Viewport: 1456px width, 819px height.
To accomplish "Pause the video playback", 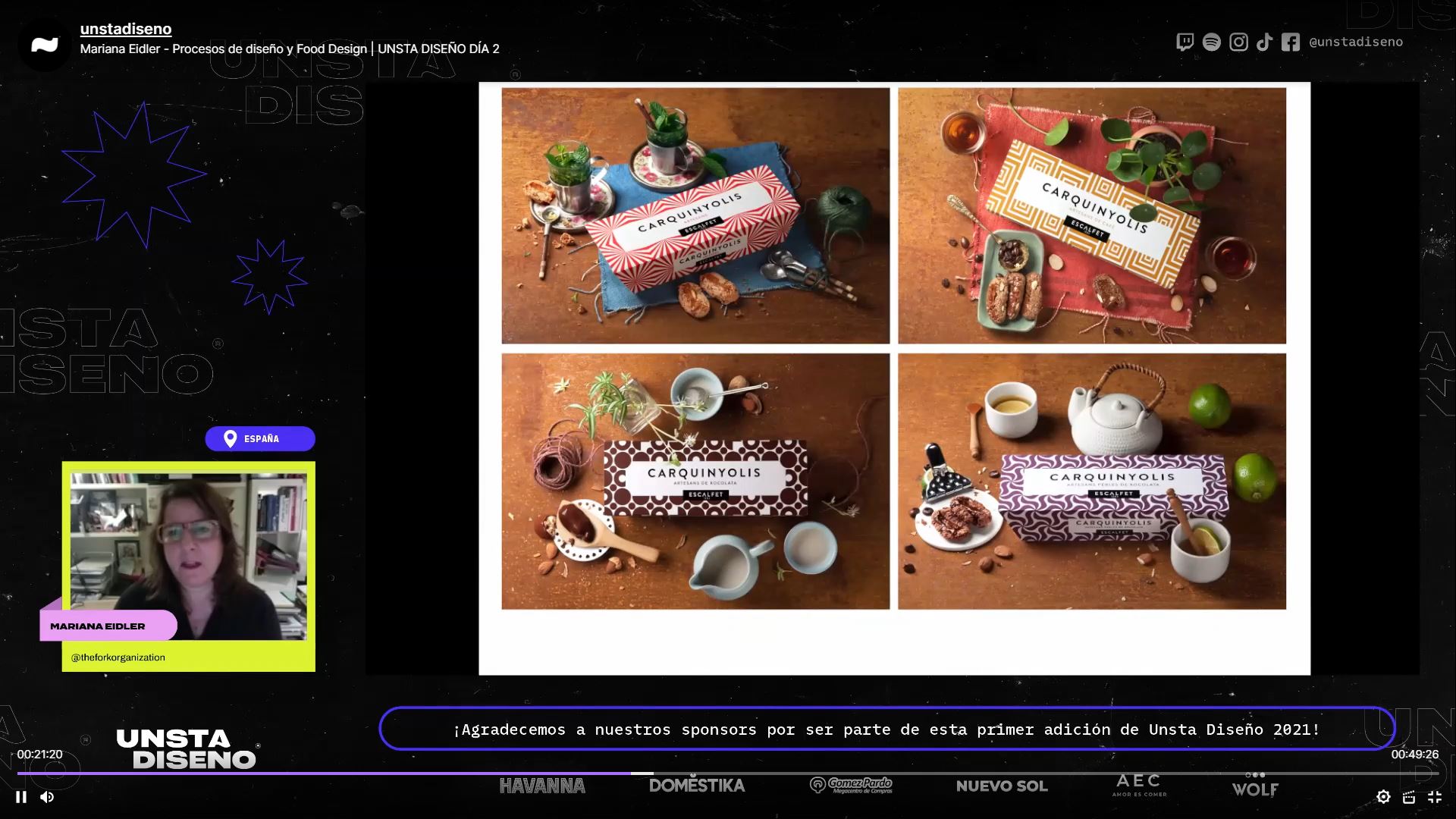I will (21, 797).
